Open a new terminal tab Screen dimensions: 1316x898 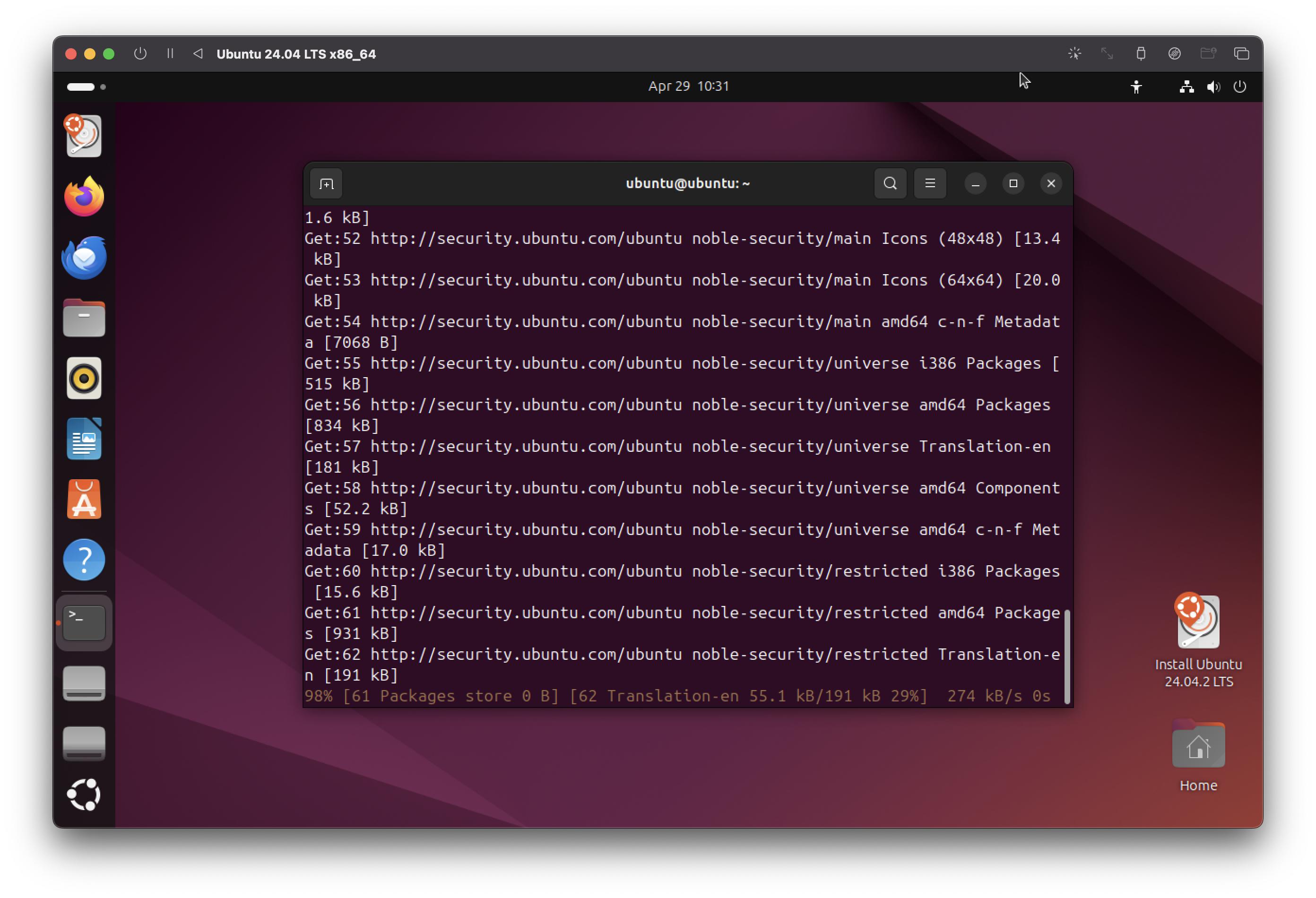pos(326,183)
